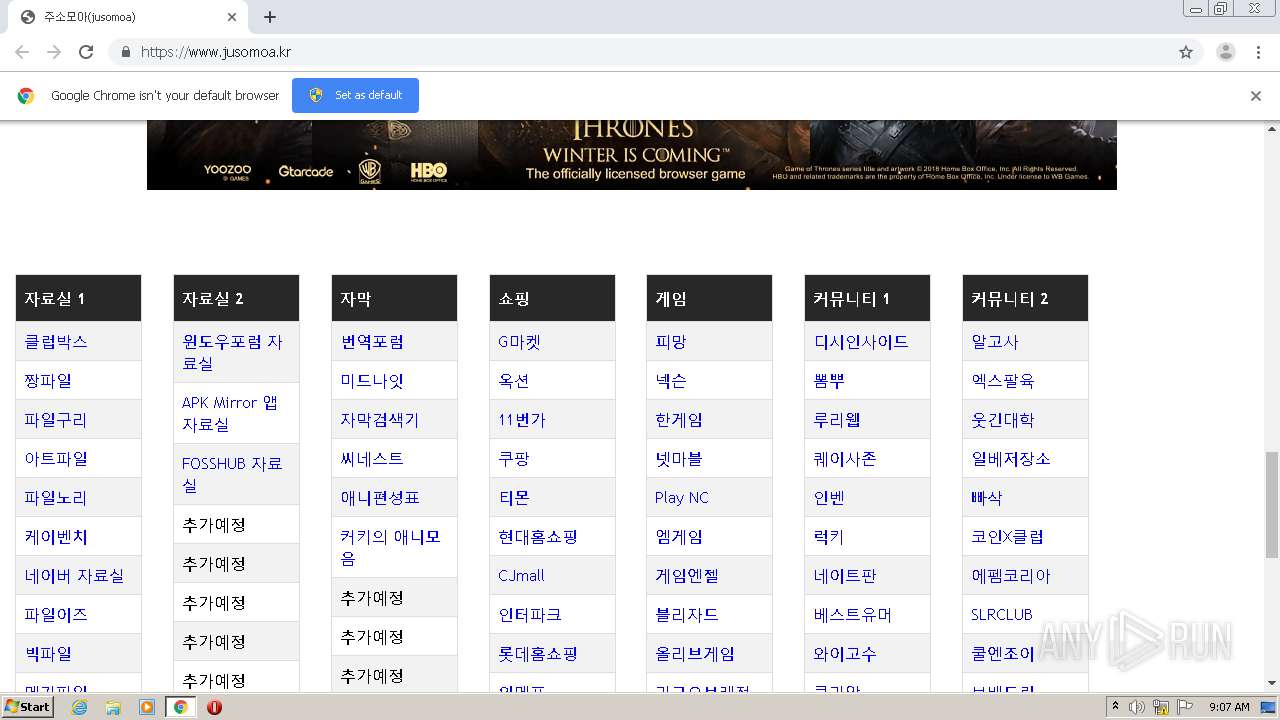
Task: Open the 옥션 shopping link
Action: 514,381
